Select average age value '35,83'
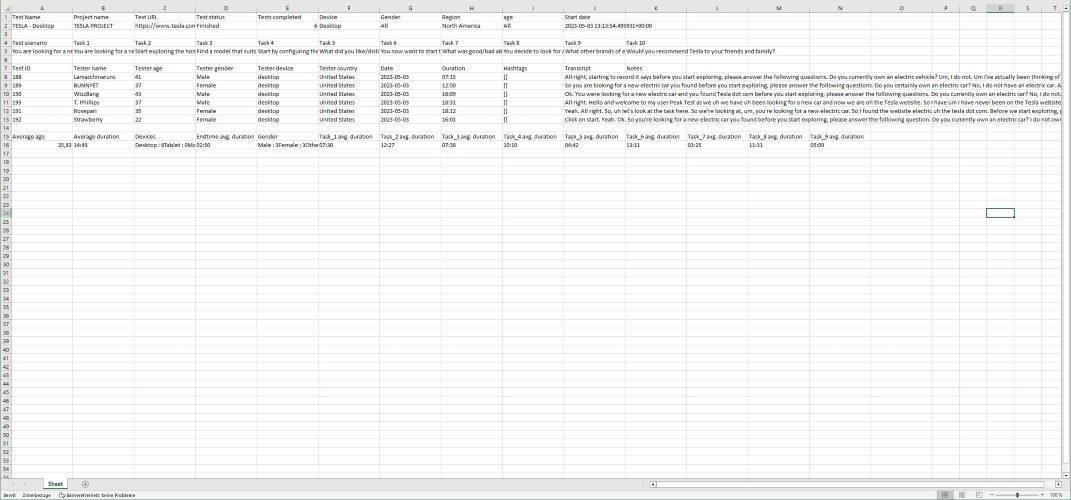1071x500 pixels. tap(42, 145)
